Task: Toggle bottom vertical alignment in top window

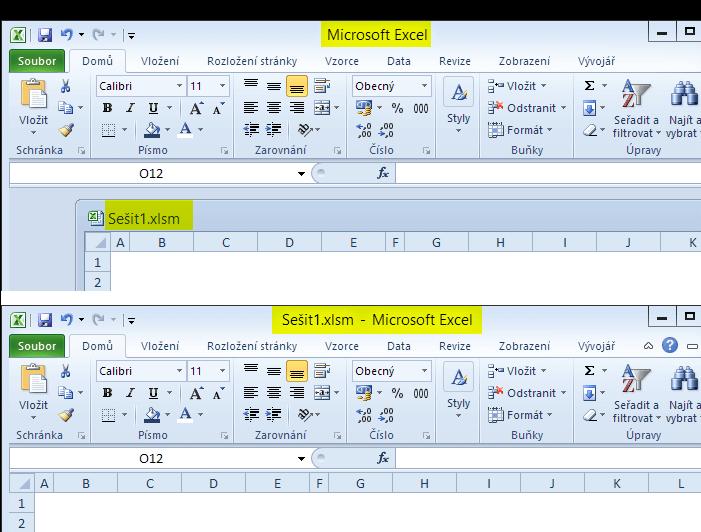Action: pos(297,86)
